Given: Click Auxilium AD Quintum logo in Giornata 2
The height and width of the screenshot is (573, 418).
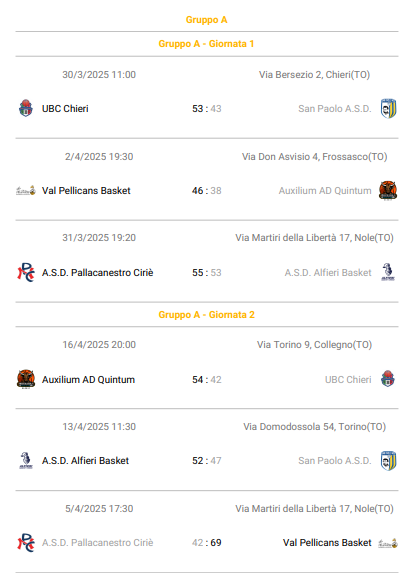Looking at the screenshot, I should 26,379.
